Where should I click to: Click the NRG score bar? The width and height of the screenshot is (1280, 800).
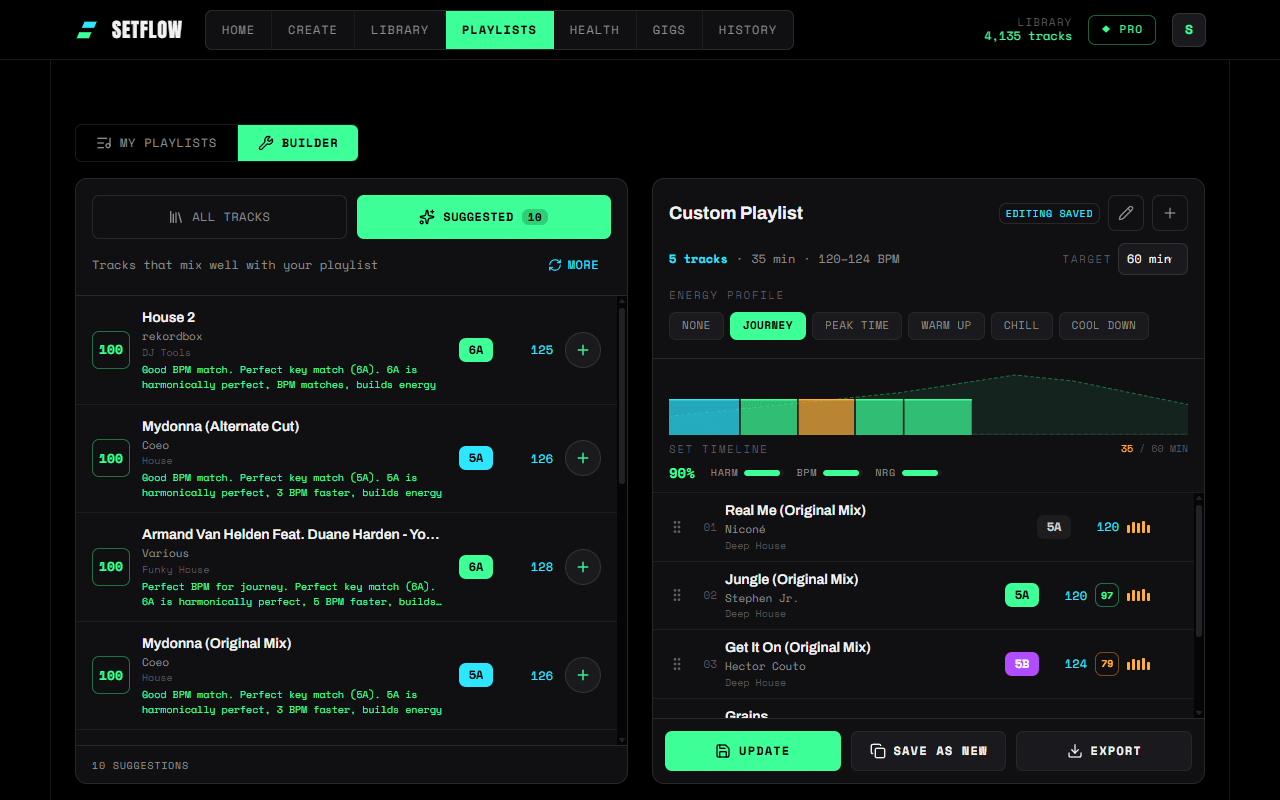pyautogui.click(x=921, y=473)
